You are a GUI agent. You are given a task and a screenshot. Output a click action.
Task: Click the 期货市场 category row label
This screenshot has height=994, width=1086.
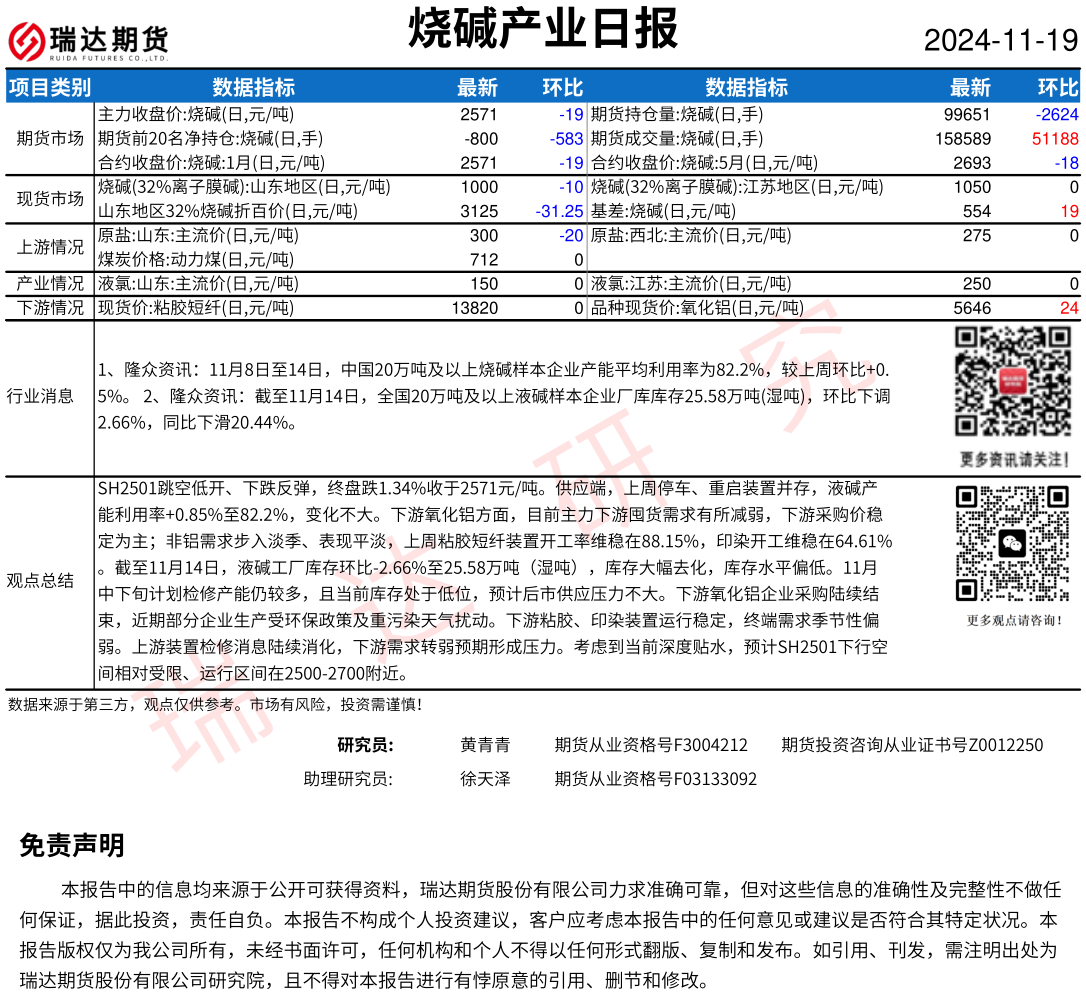(50, 138)
